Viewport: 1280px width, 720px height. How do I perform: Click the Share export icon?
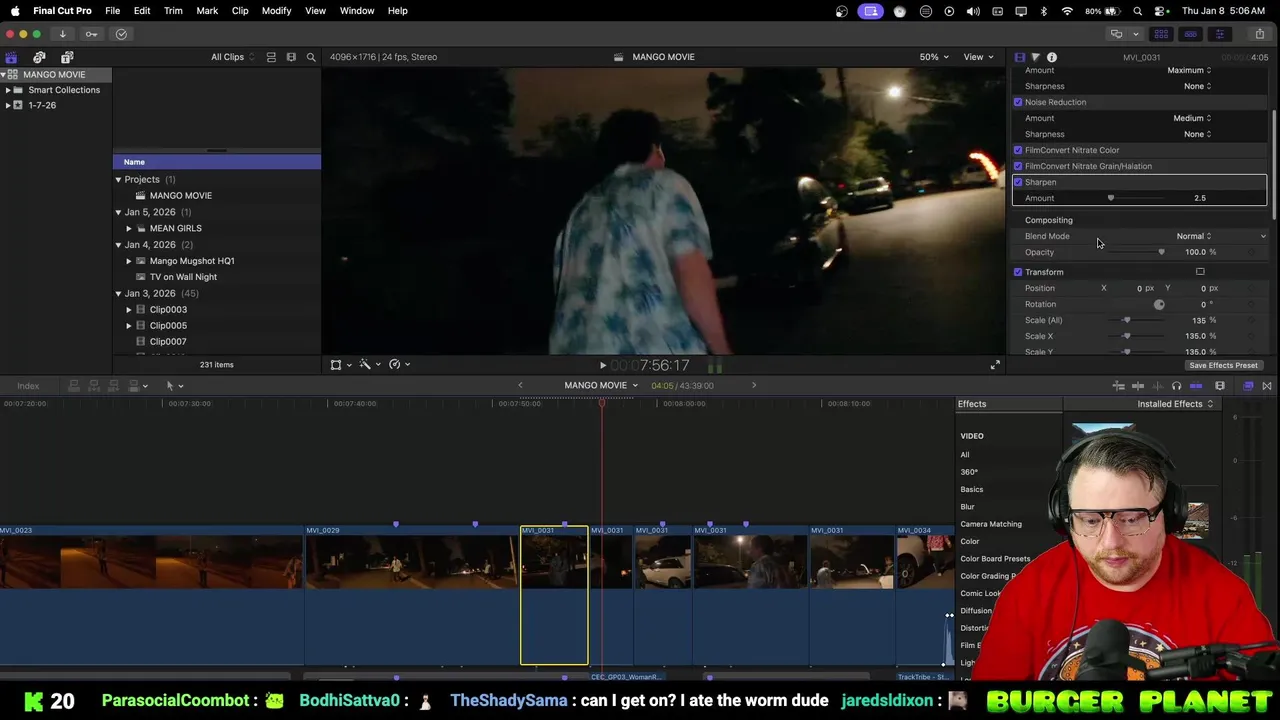coord(1259,34)
